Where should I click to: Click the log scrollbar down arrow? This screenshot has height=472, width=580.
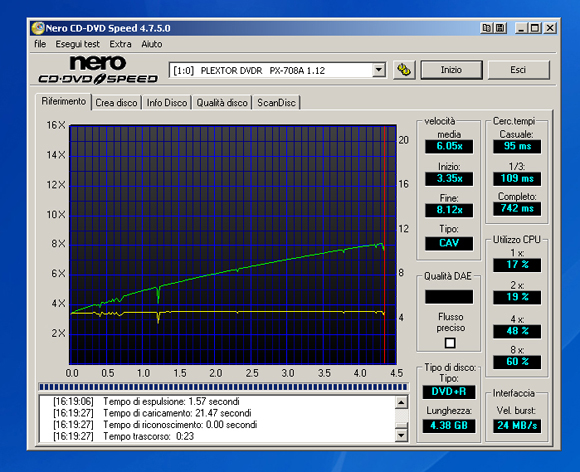[x=401, y=435]
